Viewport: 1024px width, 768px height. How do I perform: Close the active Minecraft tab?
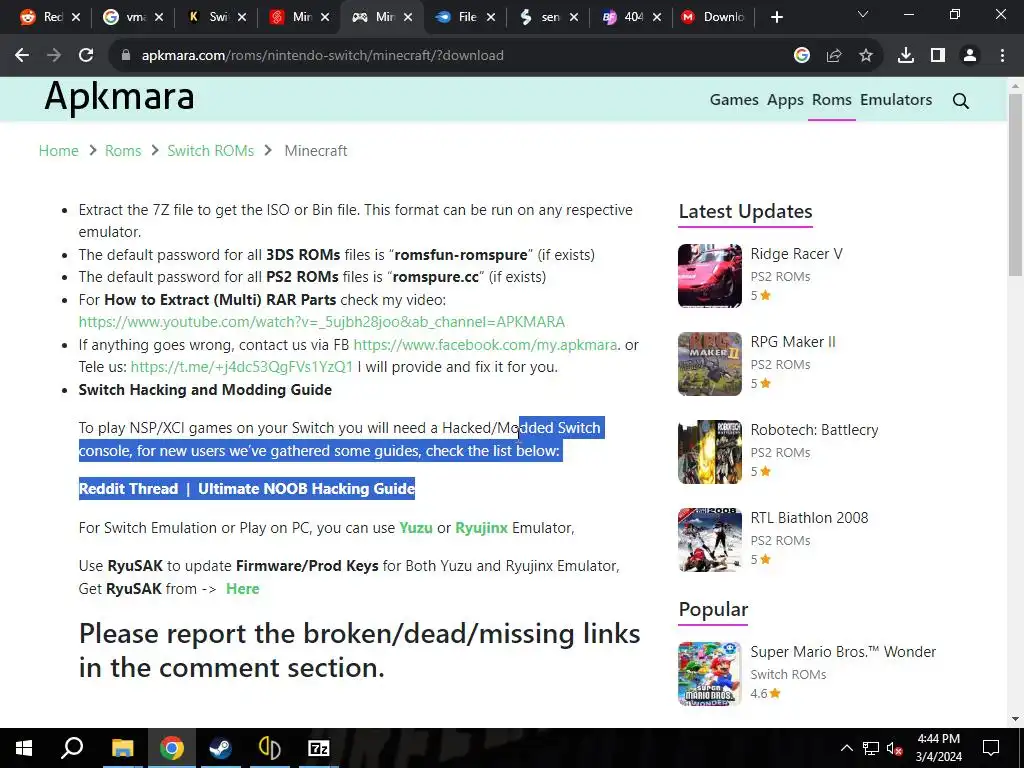tap(408, 17)
